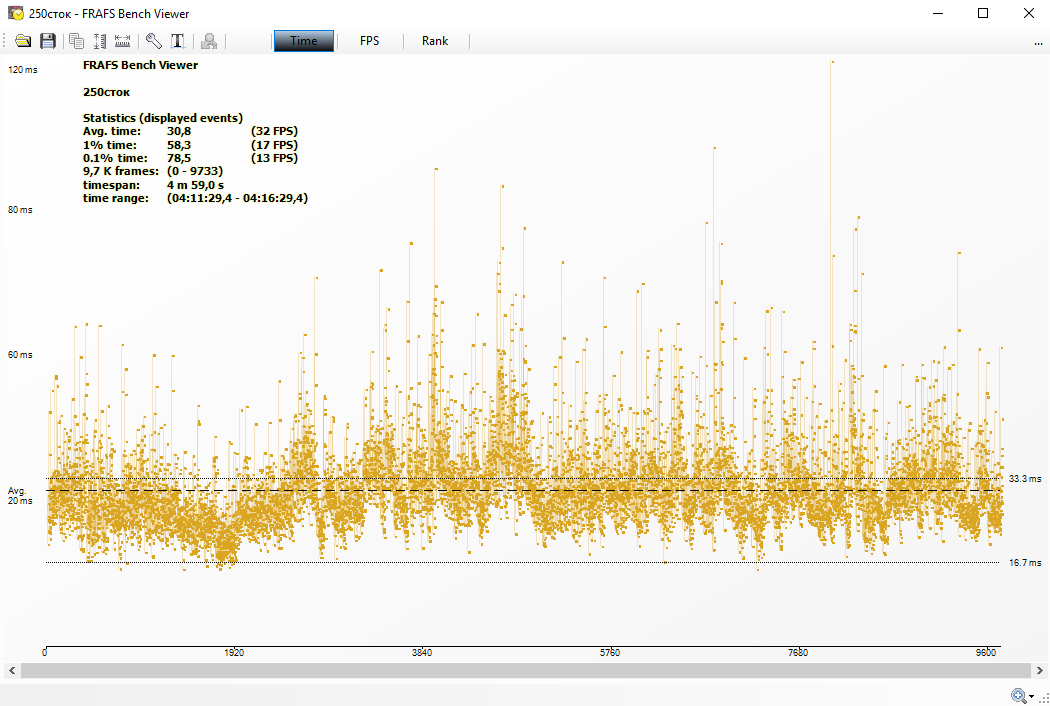Click the horizontal axis scale icon
The width and height of the screenshot is (1050, 706).
coord(122,41)
